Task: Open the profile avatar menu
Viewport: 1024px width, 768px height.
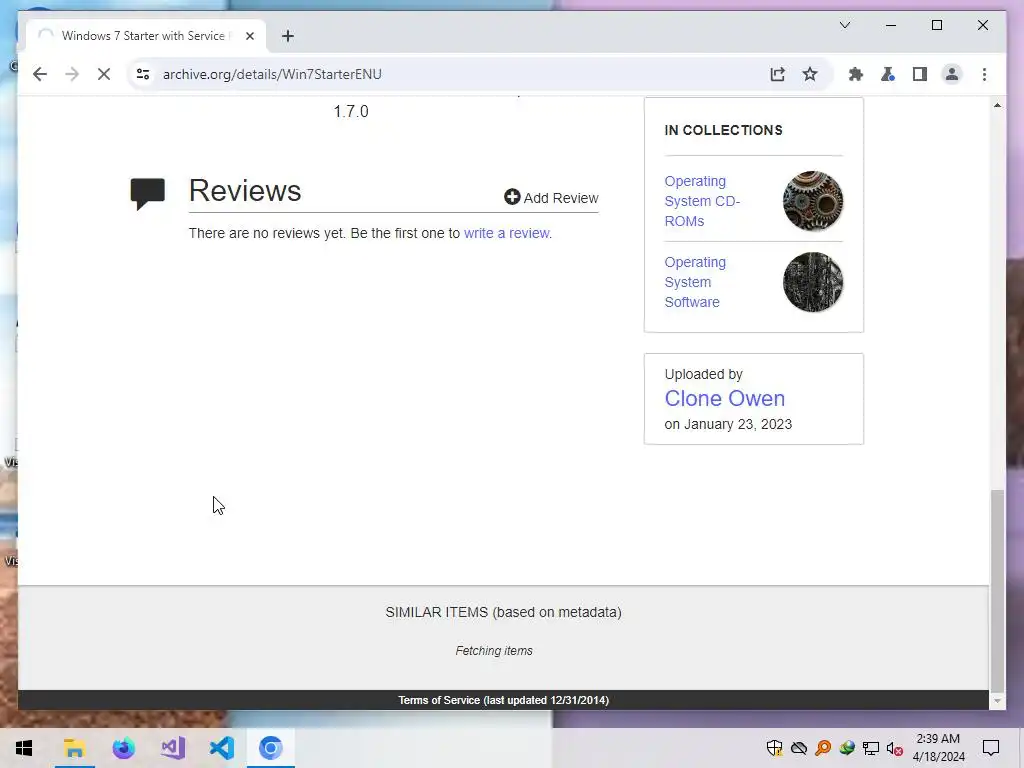Action: click(x=952, y=74)
